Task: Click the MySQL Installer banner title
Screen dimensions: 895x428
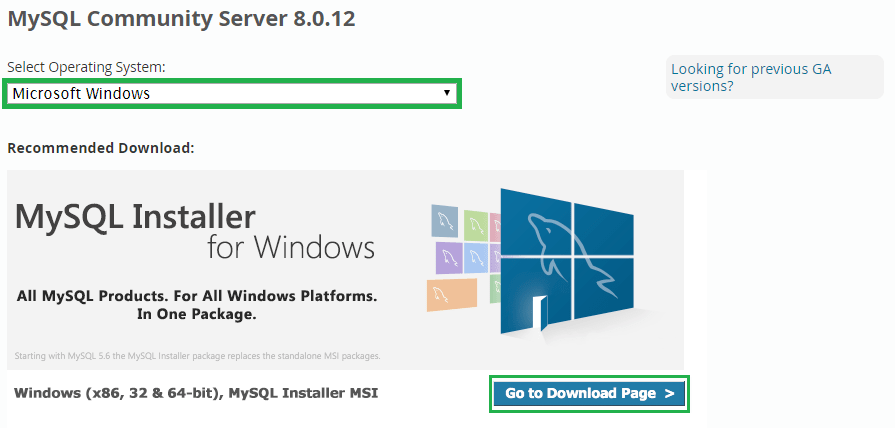Action: (x=136, y=217)
